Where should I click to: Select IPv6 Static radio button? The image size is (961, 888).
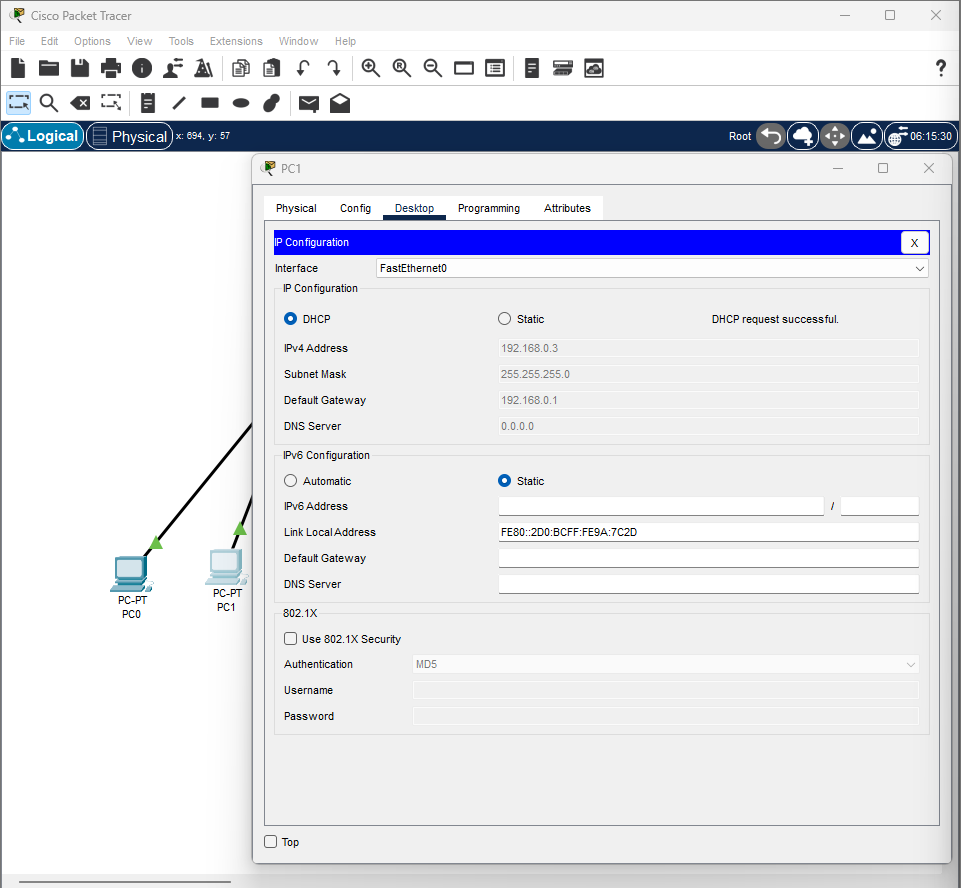[504, 481]
